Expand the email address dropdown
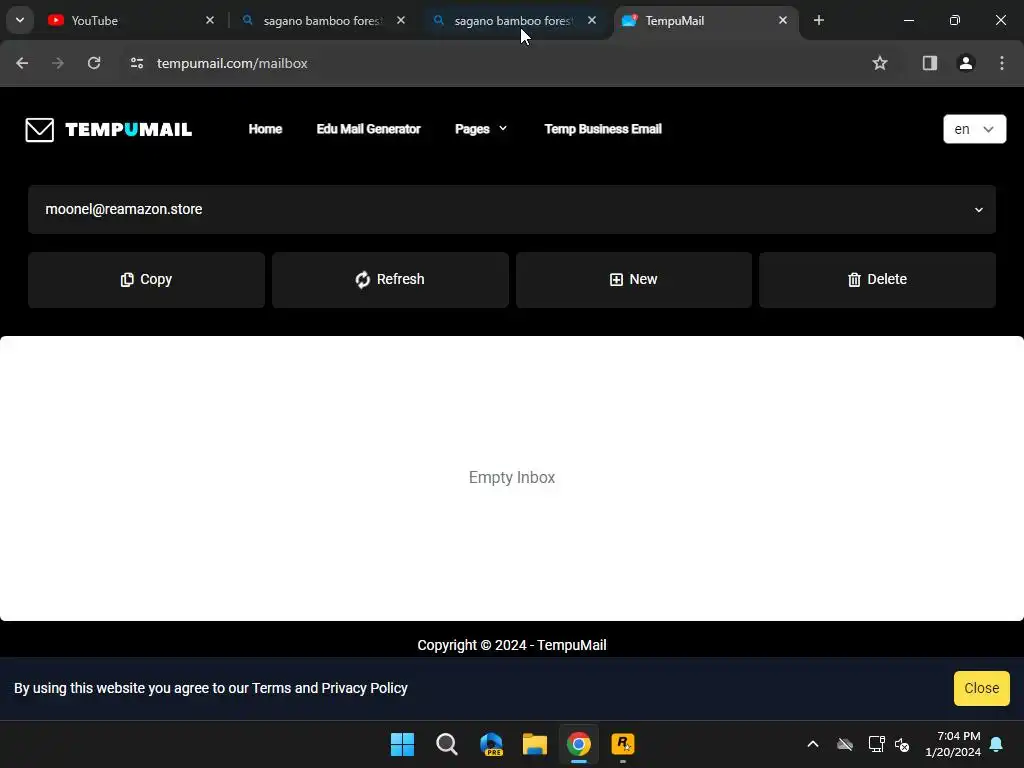Image resolution: width=1024 pixels, height=768 pixels. [x=512, y=210]
